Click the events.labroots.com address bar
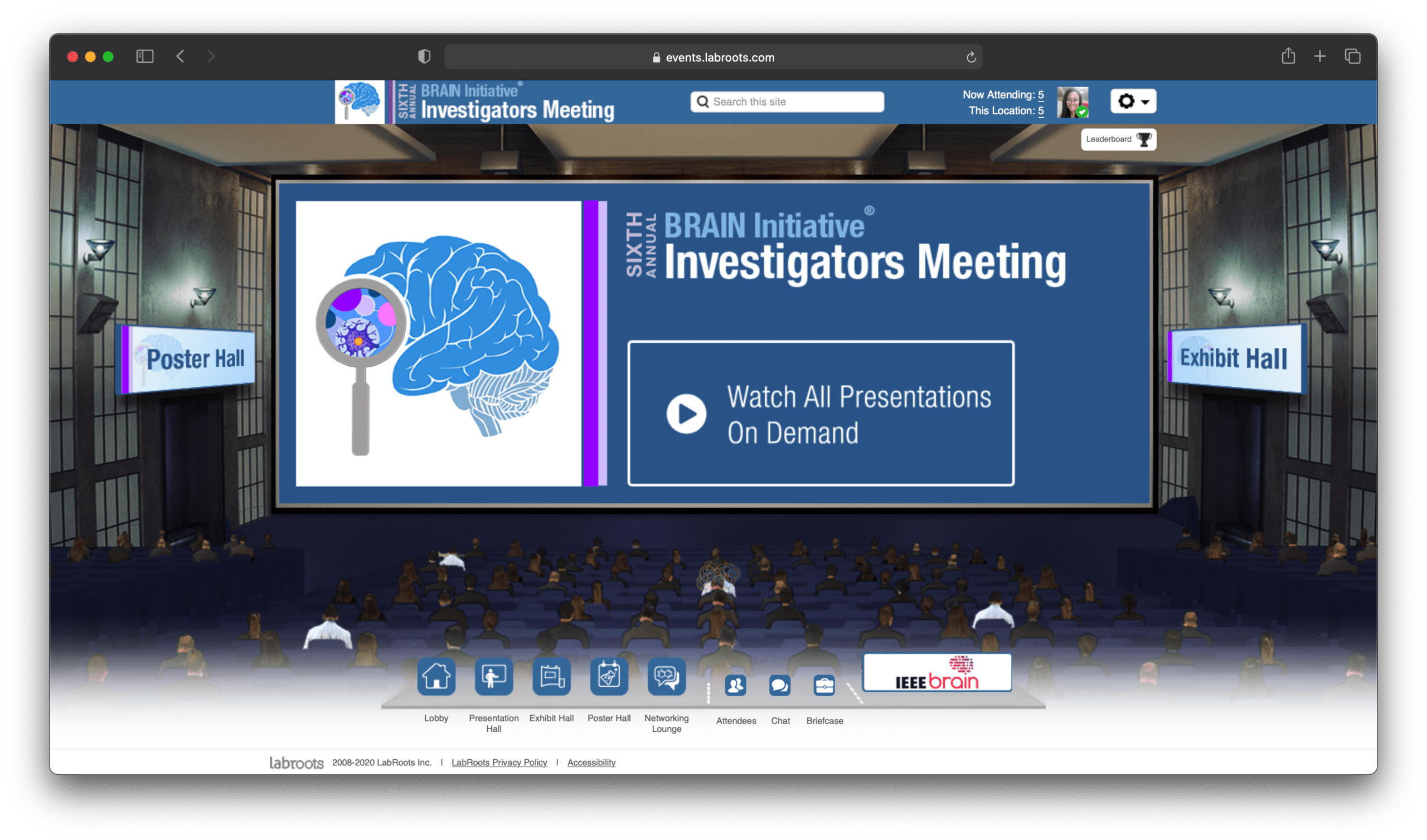Screen dimensions: 1427x840 [713, 57]
